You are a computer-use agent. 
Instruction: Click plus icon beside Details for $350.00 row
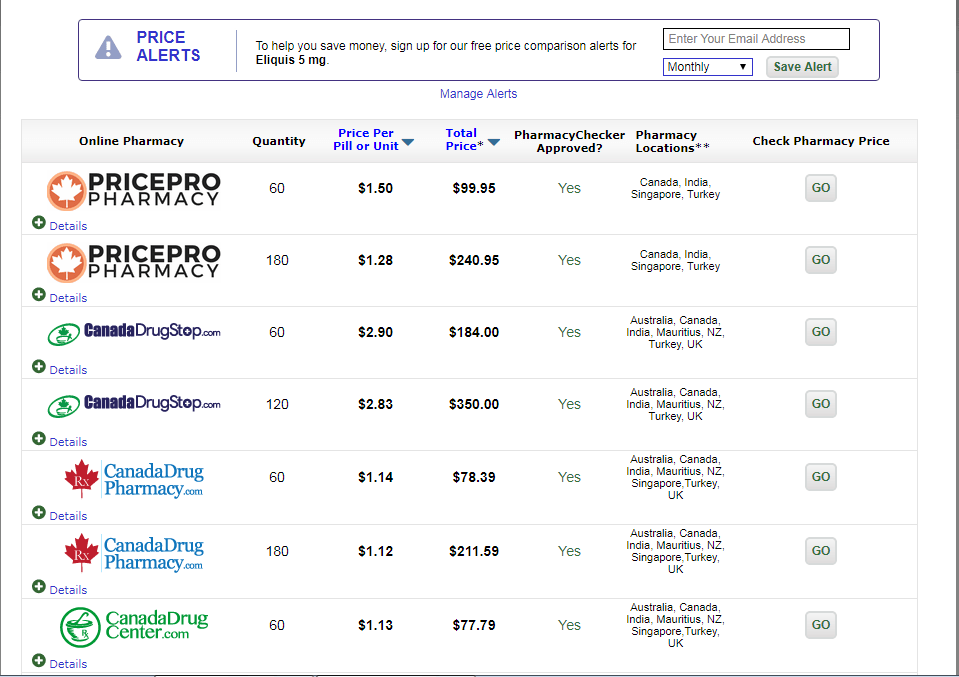(39, 438)
